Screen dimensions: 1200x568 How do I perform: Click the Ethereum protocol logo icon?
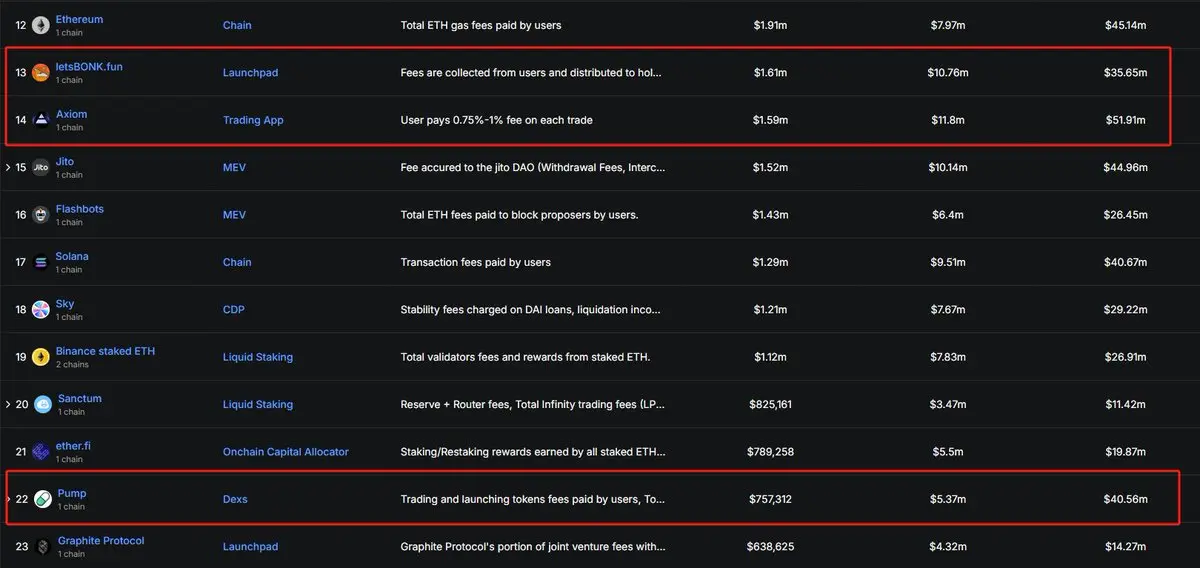[x=40, y=25]
